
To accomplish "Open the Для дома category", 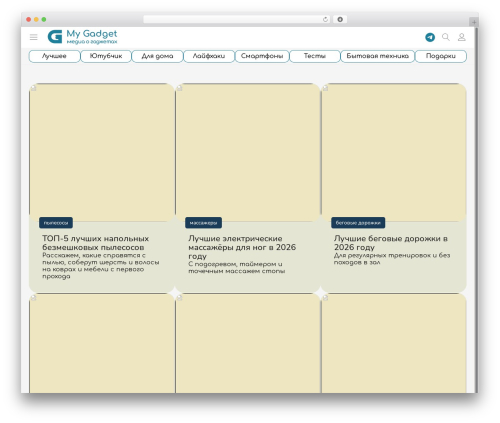I will point(157,56).
